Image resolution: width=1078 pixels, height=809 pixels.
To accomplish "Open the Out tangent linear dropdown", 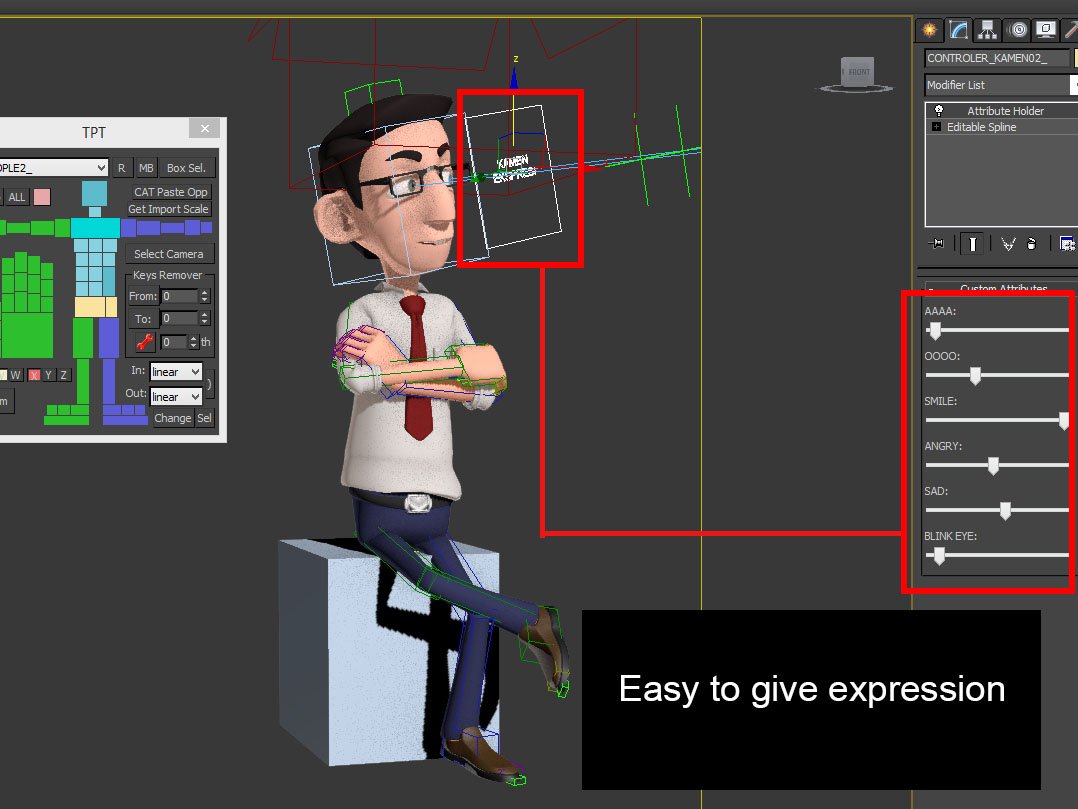I will click(x=176, y=397).
